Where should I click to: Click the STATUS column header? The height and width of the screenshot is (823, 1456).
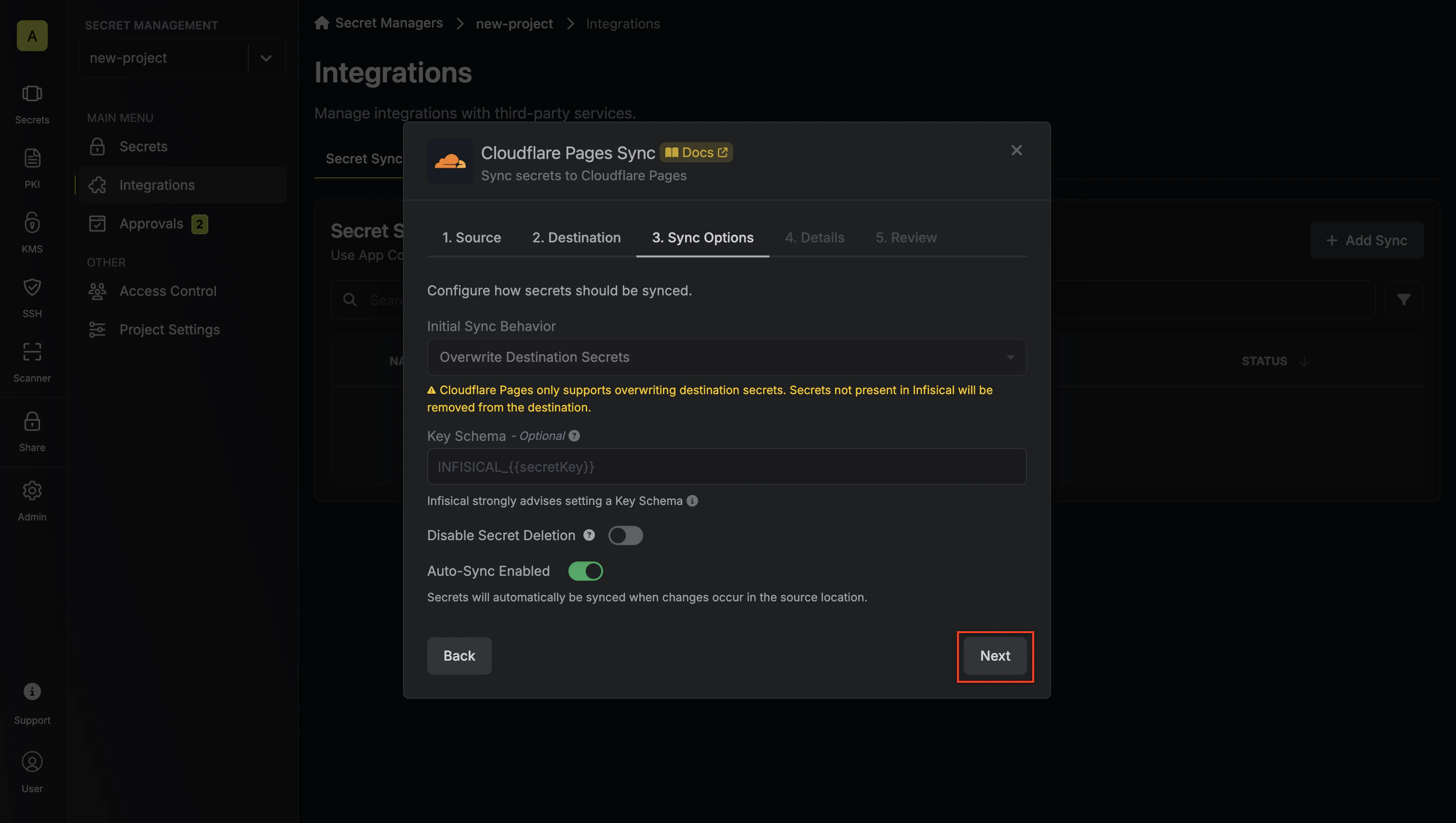pyautogui.click(x=1264, y=361)
